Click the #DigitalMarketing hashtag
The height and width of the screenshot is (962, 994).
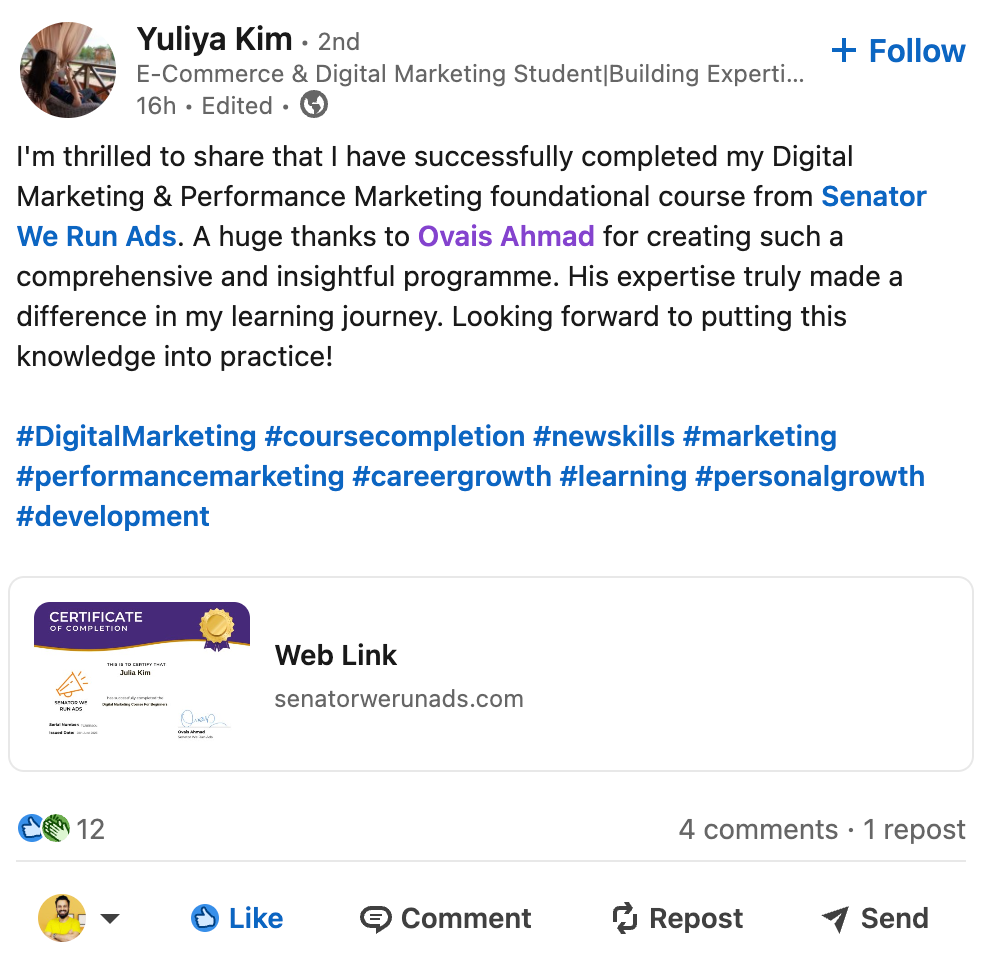click(137, 437)
